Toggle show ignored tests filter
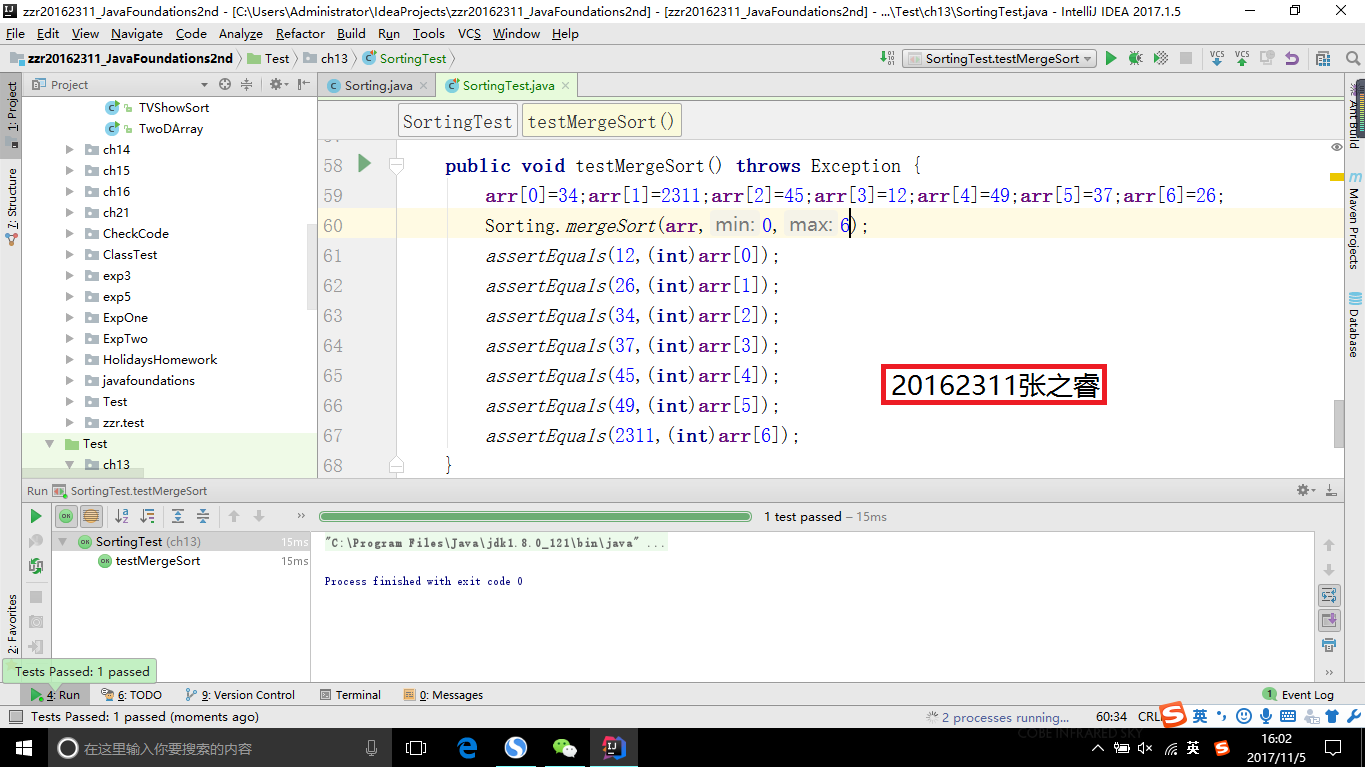Screen dimensions: 1365x767 (91, 516)
